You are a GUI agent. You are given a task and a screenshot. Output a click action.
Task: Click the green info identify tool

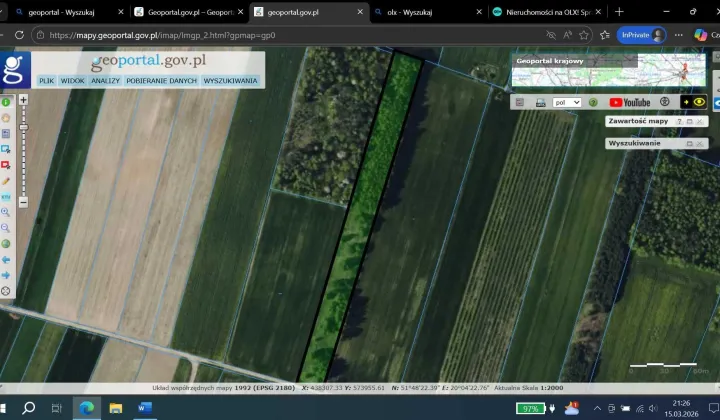tap(6, 102)
